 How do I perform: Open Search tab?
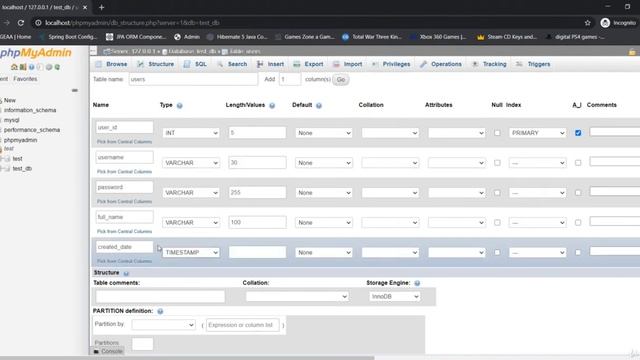coord(232,64)
